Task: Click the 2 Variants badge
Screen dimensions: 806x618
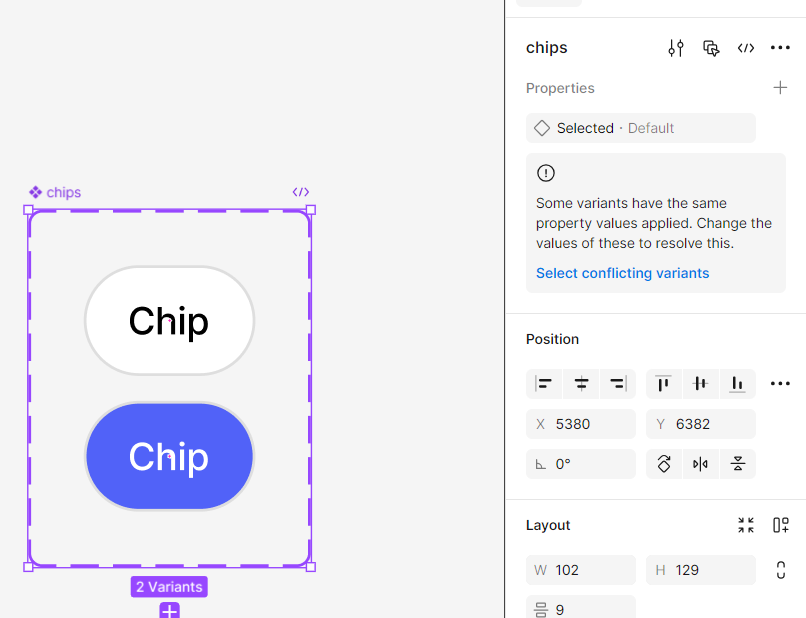Action: click(169, 587)
